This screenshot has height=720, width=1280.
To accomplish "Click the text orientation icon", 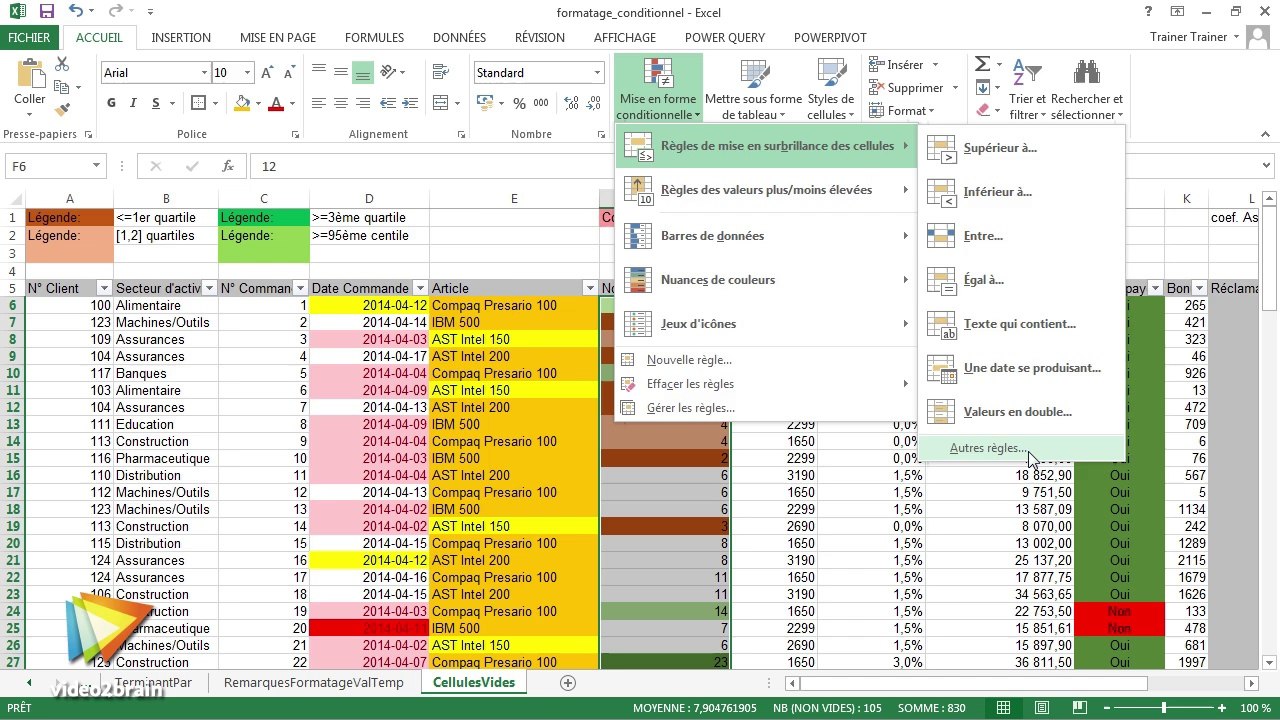I will pyautogui.click(x=389, y=72).
